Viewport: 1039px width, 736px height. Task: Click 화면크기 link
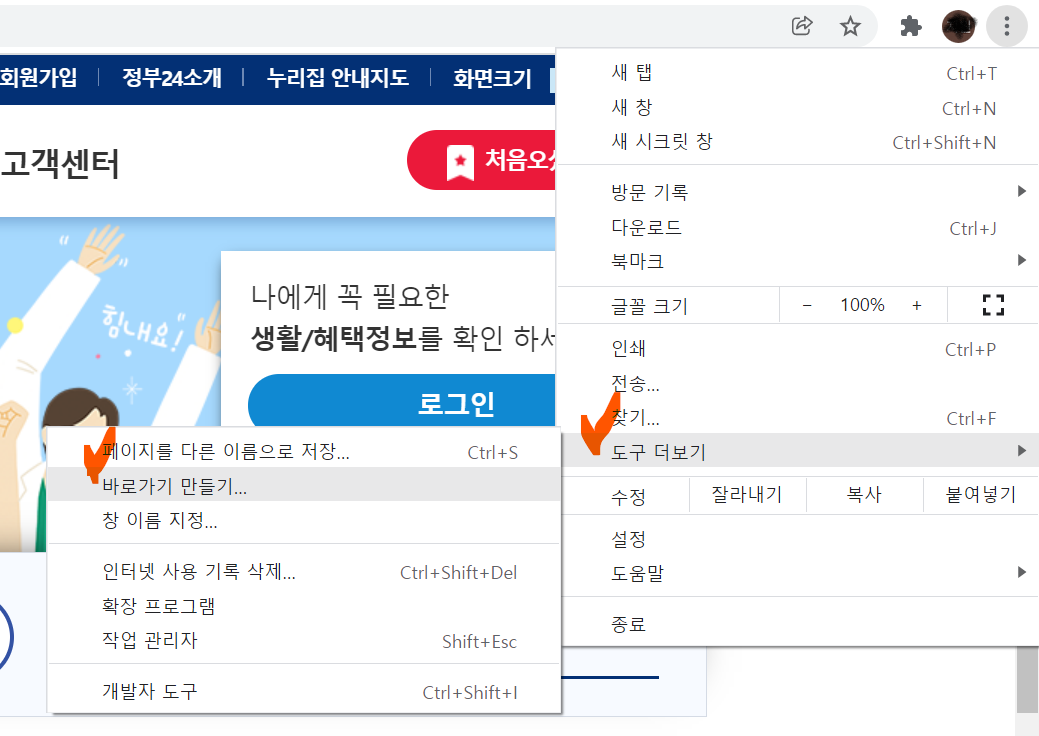pos(492,78)
